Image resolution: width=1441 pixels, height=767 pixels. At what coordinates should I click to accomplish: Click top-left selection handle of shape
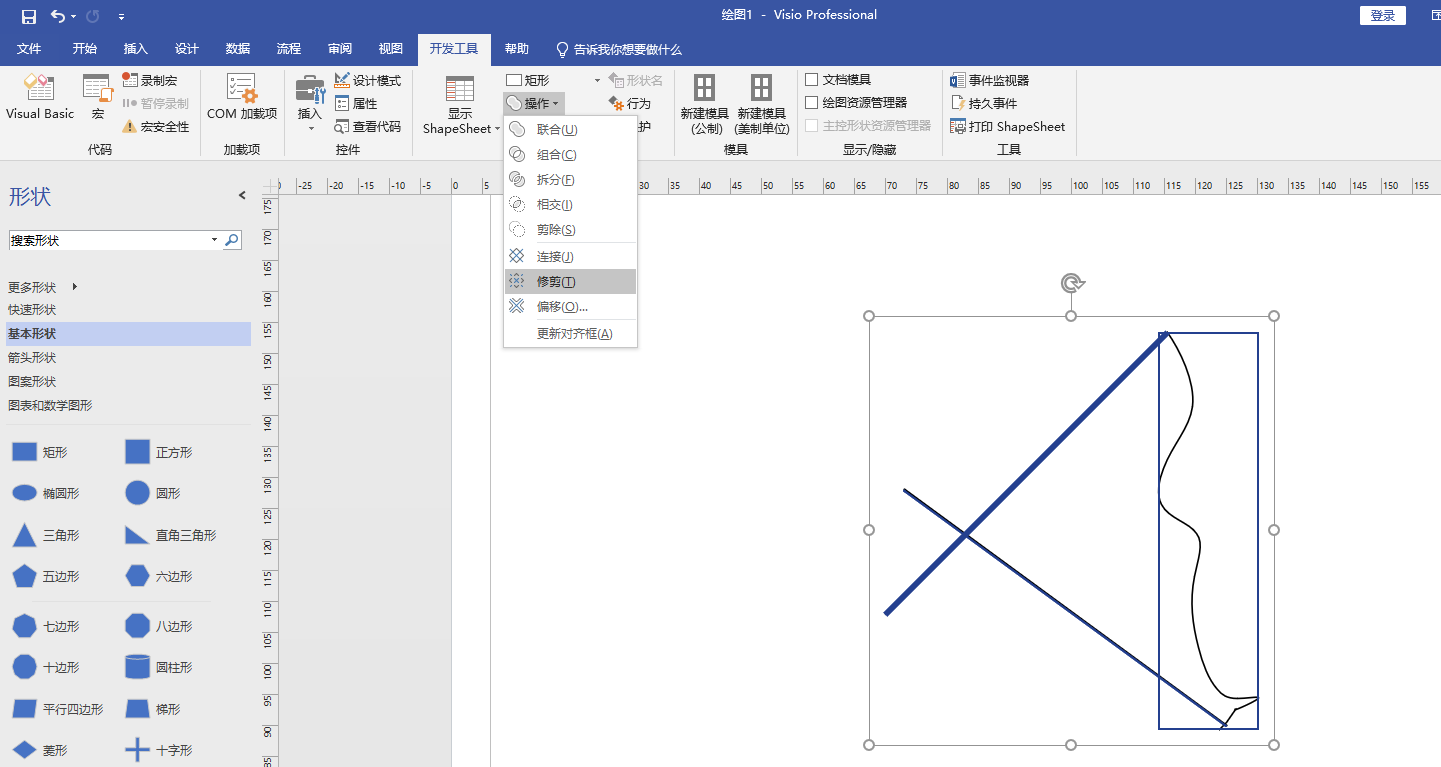point(869,316)
